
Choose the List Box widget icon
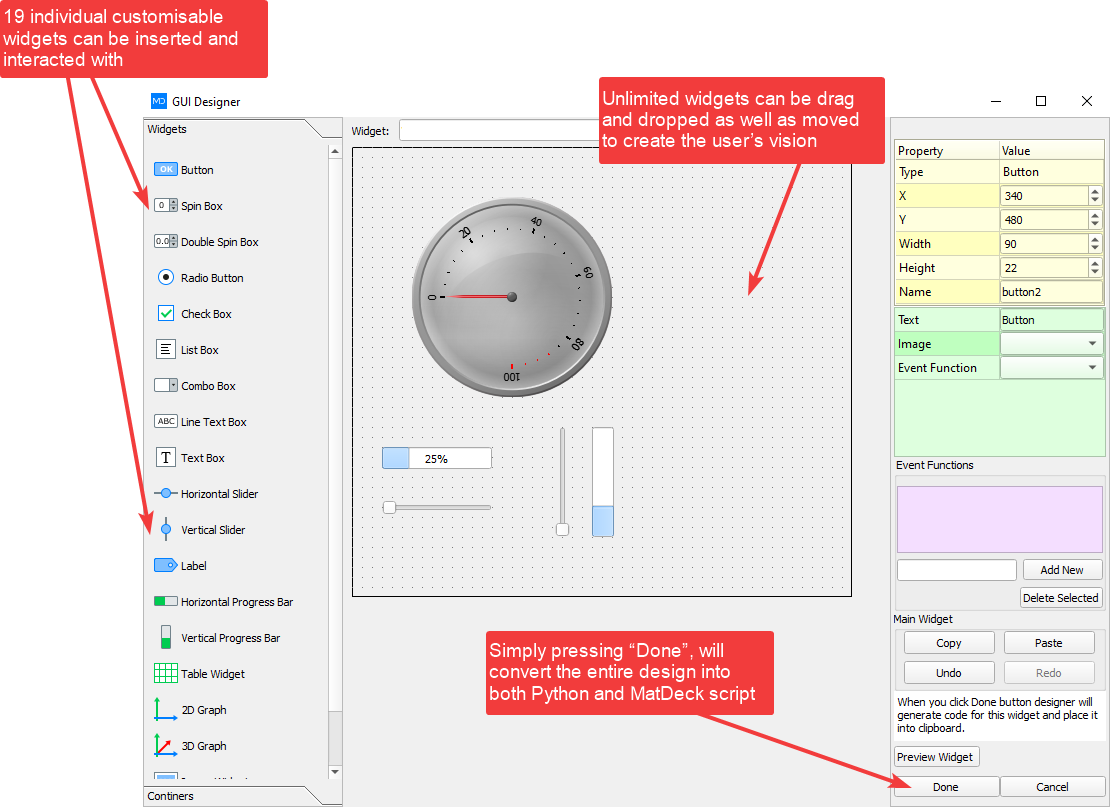[166, 350]
